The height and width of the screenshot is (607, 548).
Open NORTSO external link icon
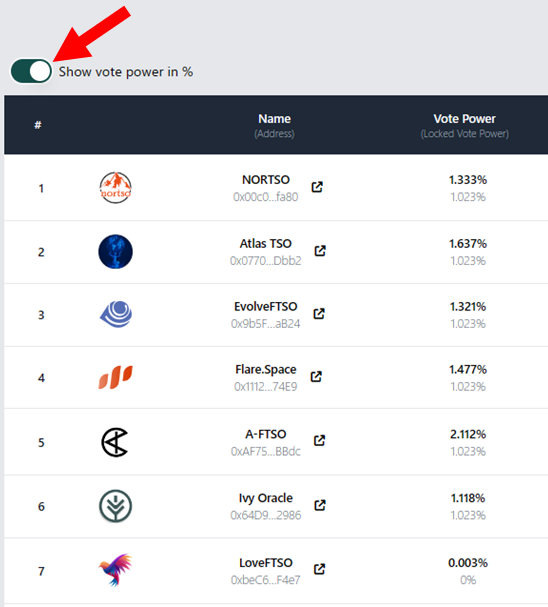coord(317,187)
